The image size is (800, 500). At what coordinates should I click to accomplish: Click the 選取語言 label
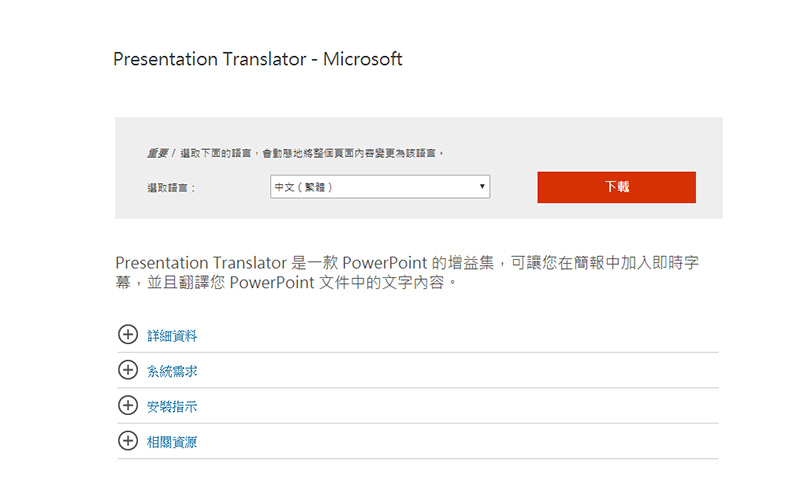171,188
